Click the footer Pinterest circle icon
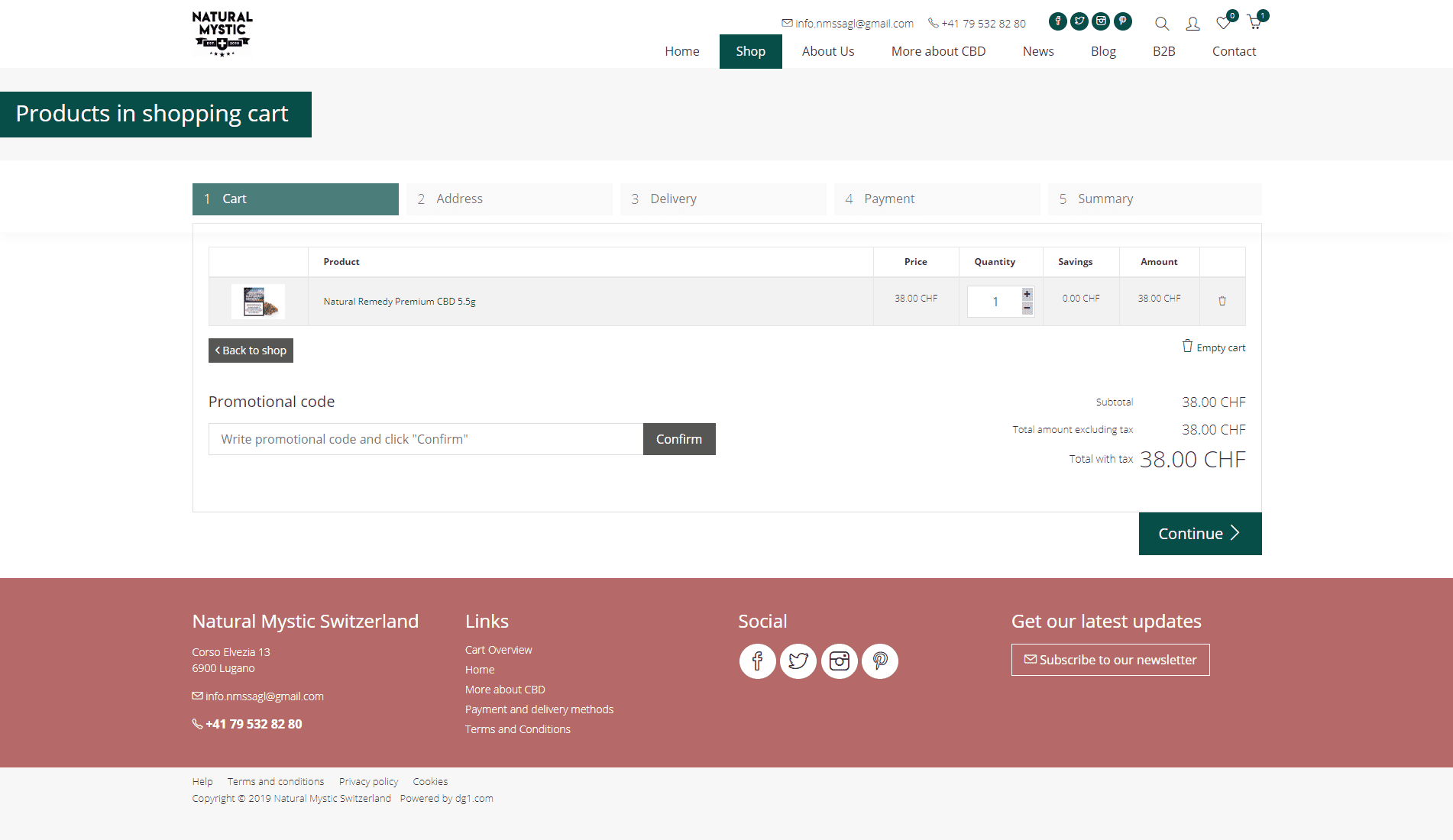 (880, 661)
